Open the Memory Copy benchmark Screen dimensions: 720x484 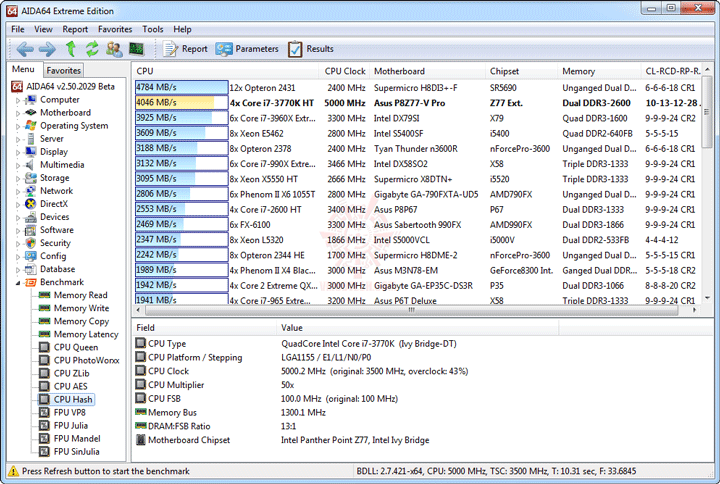(81, 321)
